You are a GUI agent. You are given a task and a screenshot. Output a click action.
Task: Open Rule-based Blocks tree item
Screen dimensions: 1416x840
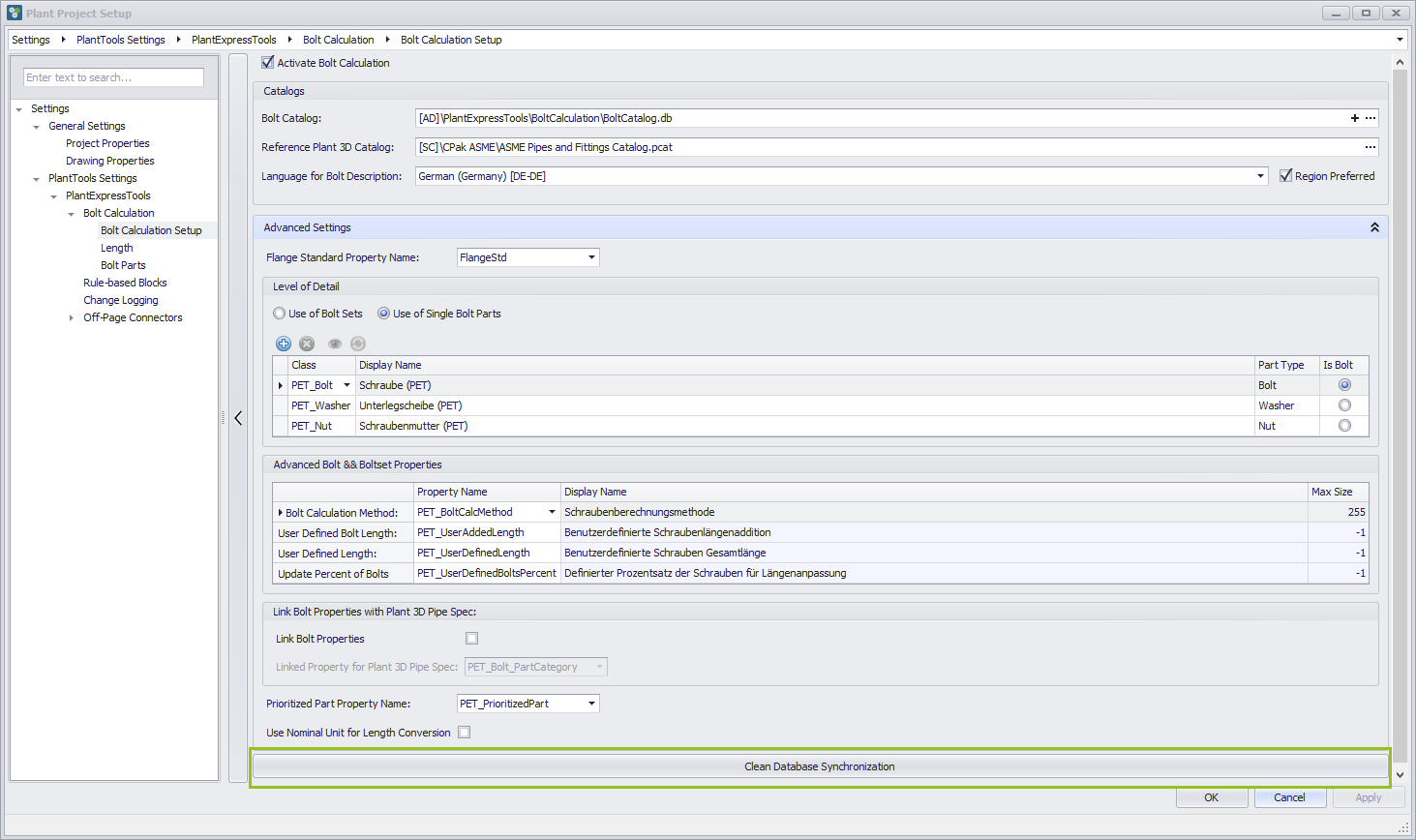(125, 283)
